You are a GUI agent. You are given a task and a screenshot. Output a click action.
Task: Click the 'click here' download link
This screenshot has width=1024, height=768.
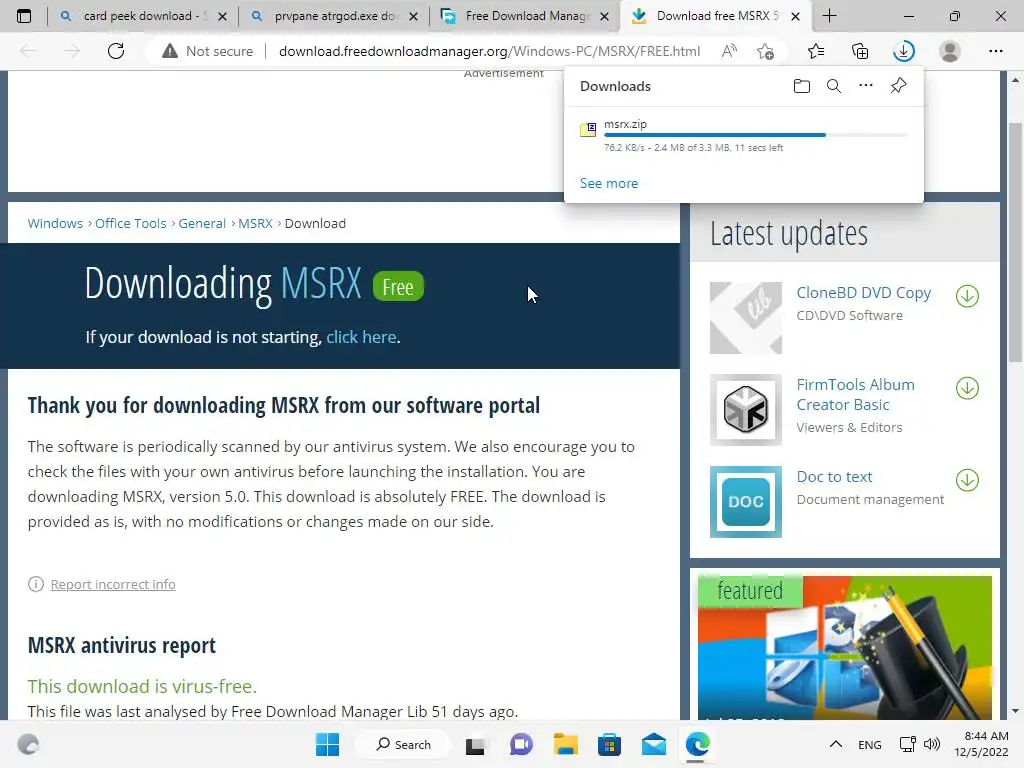tap(361, 337)
